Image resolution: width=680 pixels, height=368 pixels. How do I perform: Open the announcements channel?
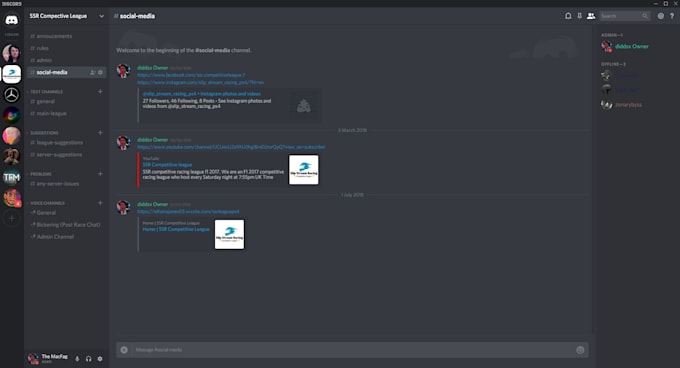pyautogui.click(x=66, y=36)
